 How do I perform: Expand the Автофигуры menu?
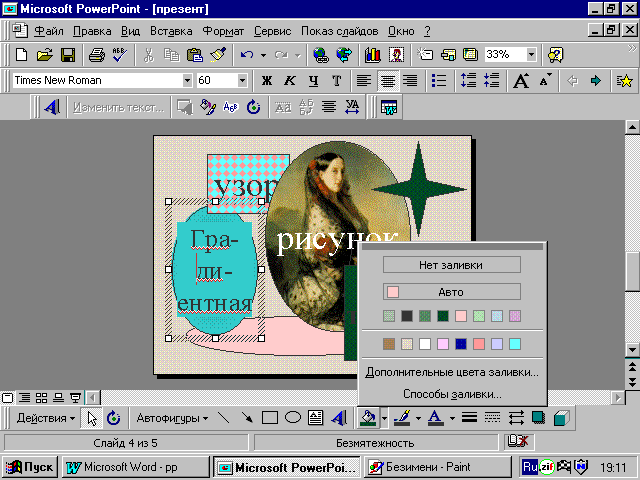[172, 418]
